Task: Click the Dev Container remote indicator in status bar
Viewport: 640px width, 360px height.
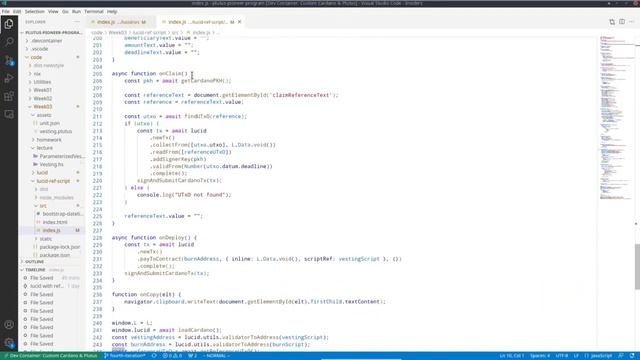Action: tap(50, 356)
